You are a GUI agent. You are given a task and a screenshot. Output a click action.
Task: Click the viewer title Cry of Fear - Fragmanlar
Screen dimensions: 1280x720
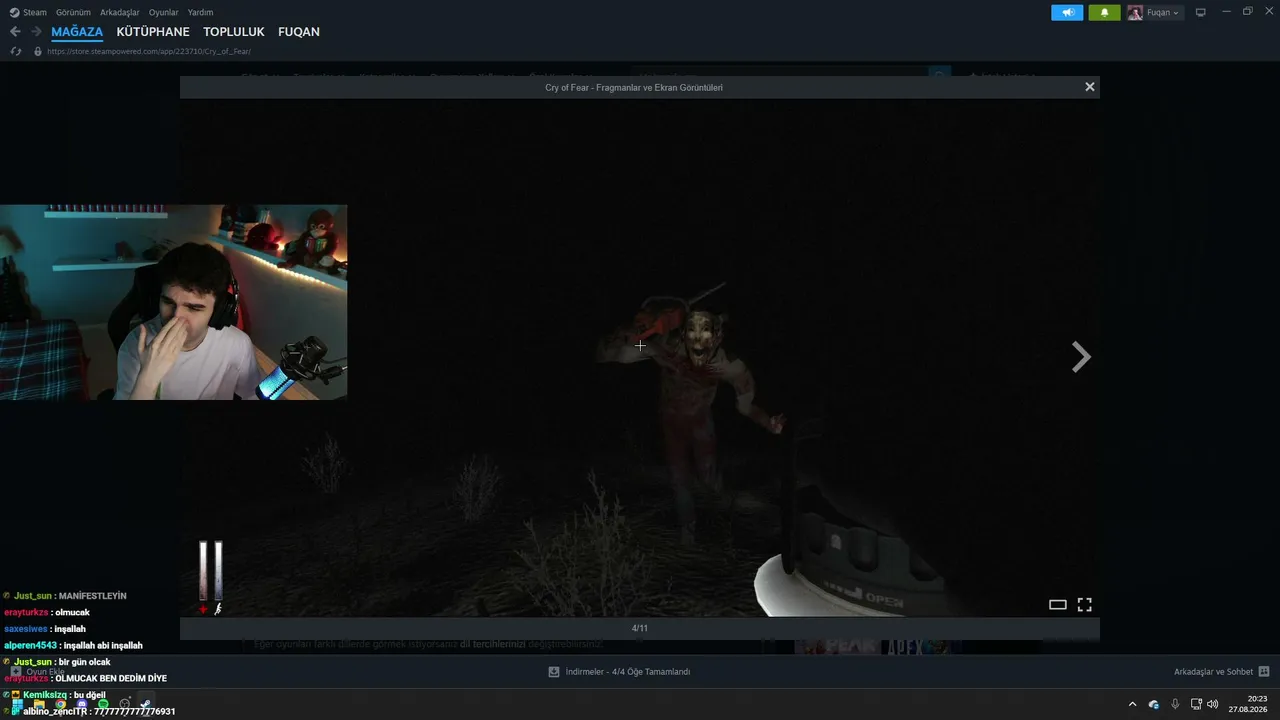(x=634, y=87)
